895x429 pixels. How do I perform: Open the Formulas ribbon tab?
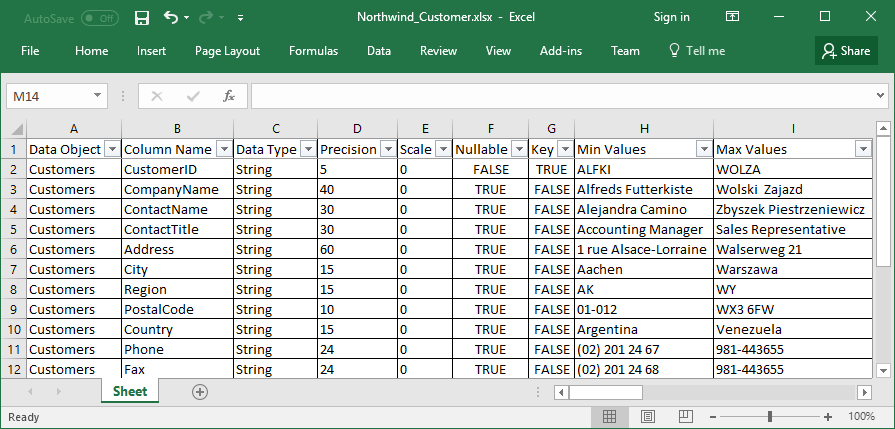[313, 51]
